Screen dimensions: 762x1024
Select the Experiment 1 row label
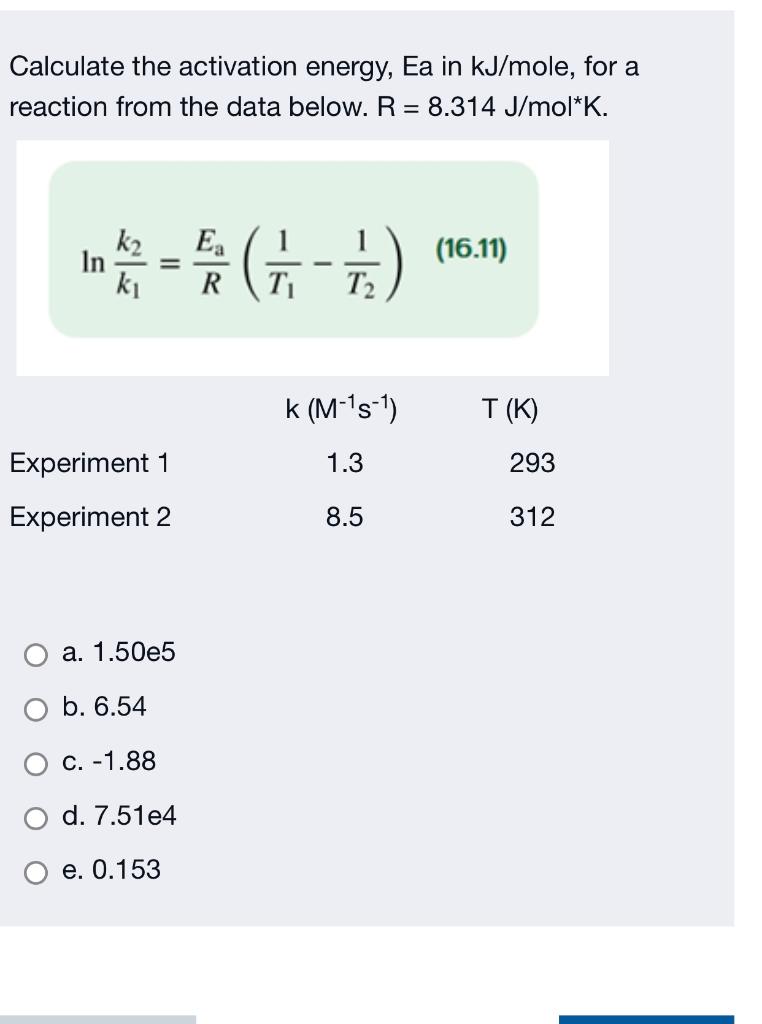[x=88, y=463]
